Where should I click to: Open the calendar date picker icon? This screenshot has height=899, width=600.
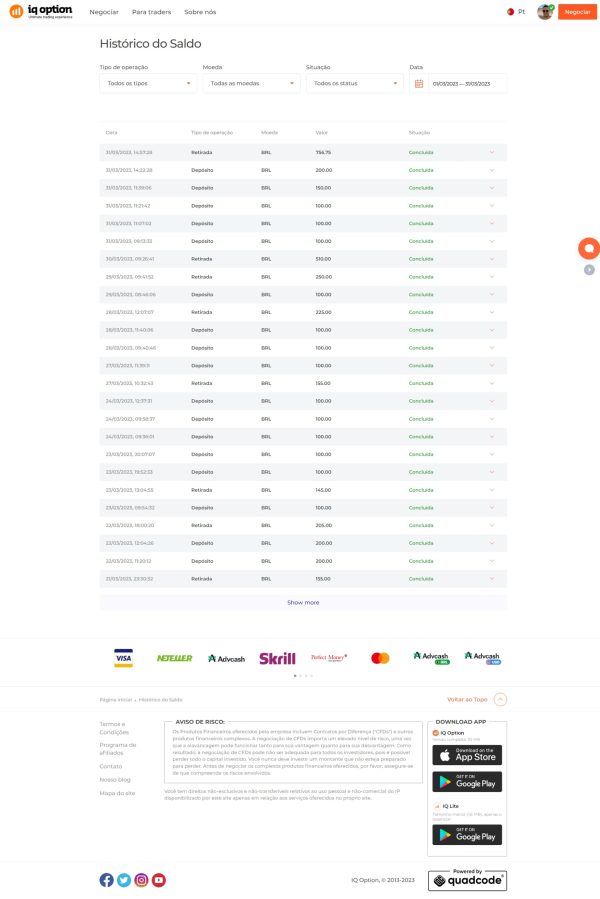[x=419, y=84]
